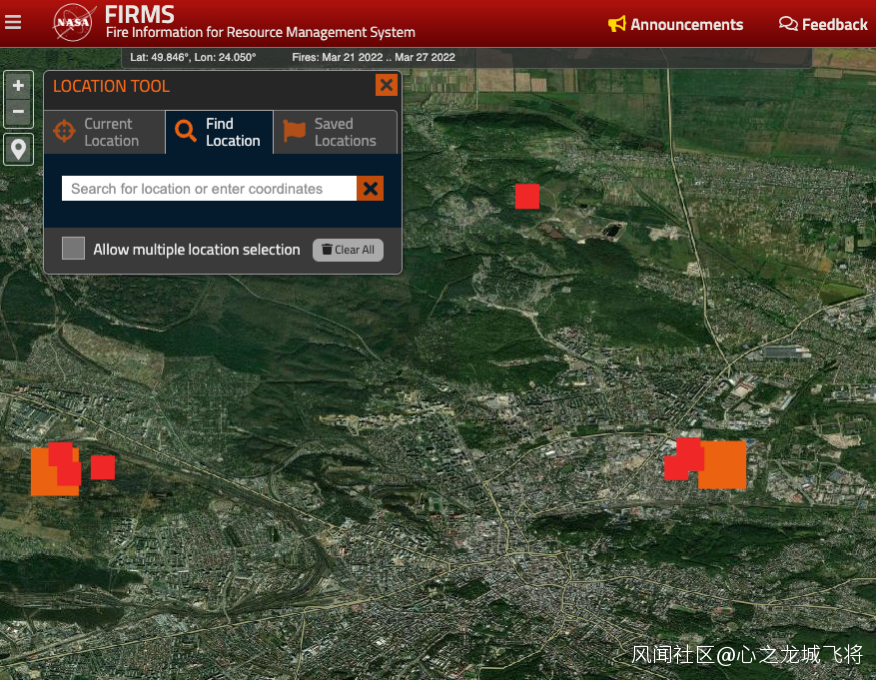Viewport: 876px width, 680px height.
Task: Click the magnifier icon in Find Location tab
Action: point(185,131)
